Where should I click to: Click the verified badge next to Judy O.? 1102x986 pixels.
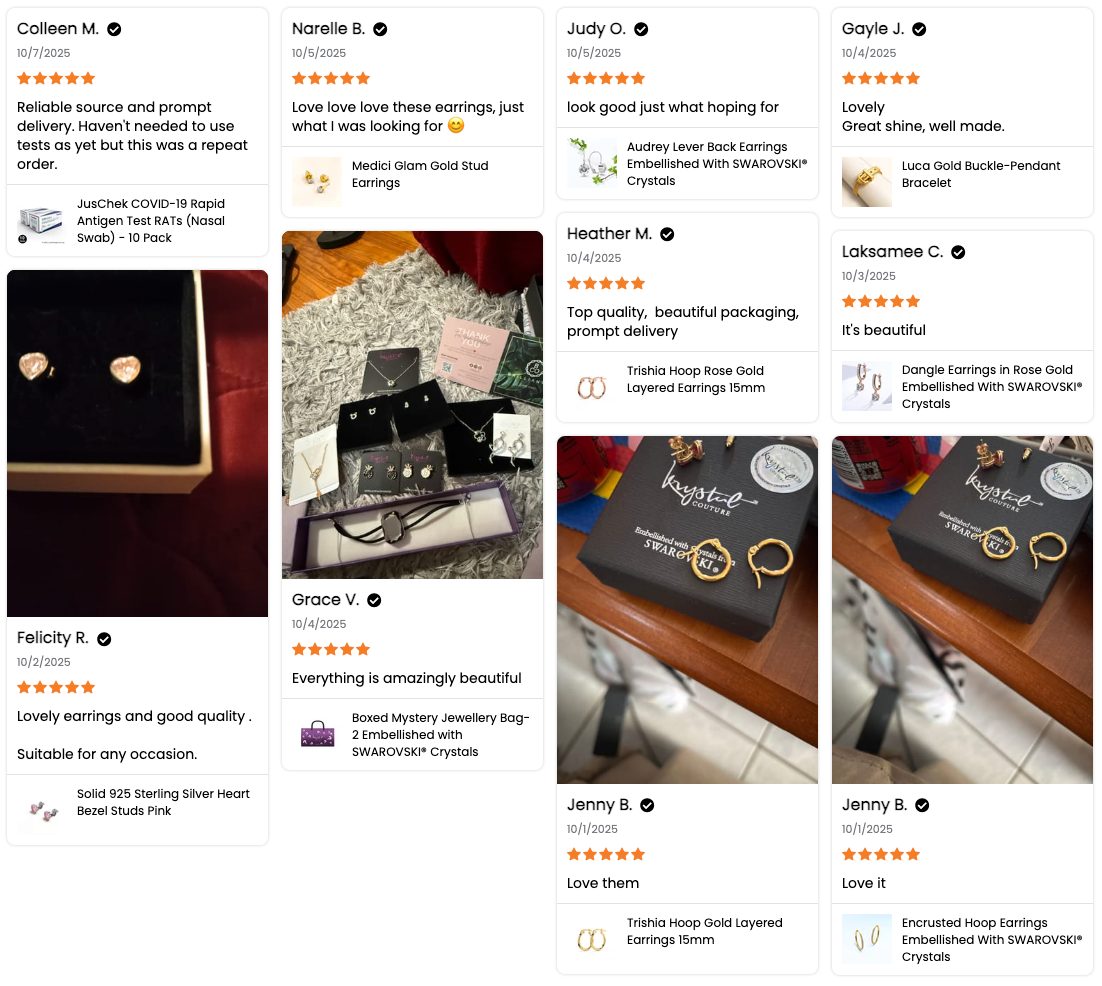[x=641, y=29]
